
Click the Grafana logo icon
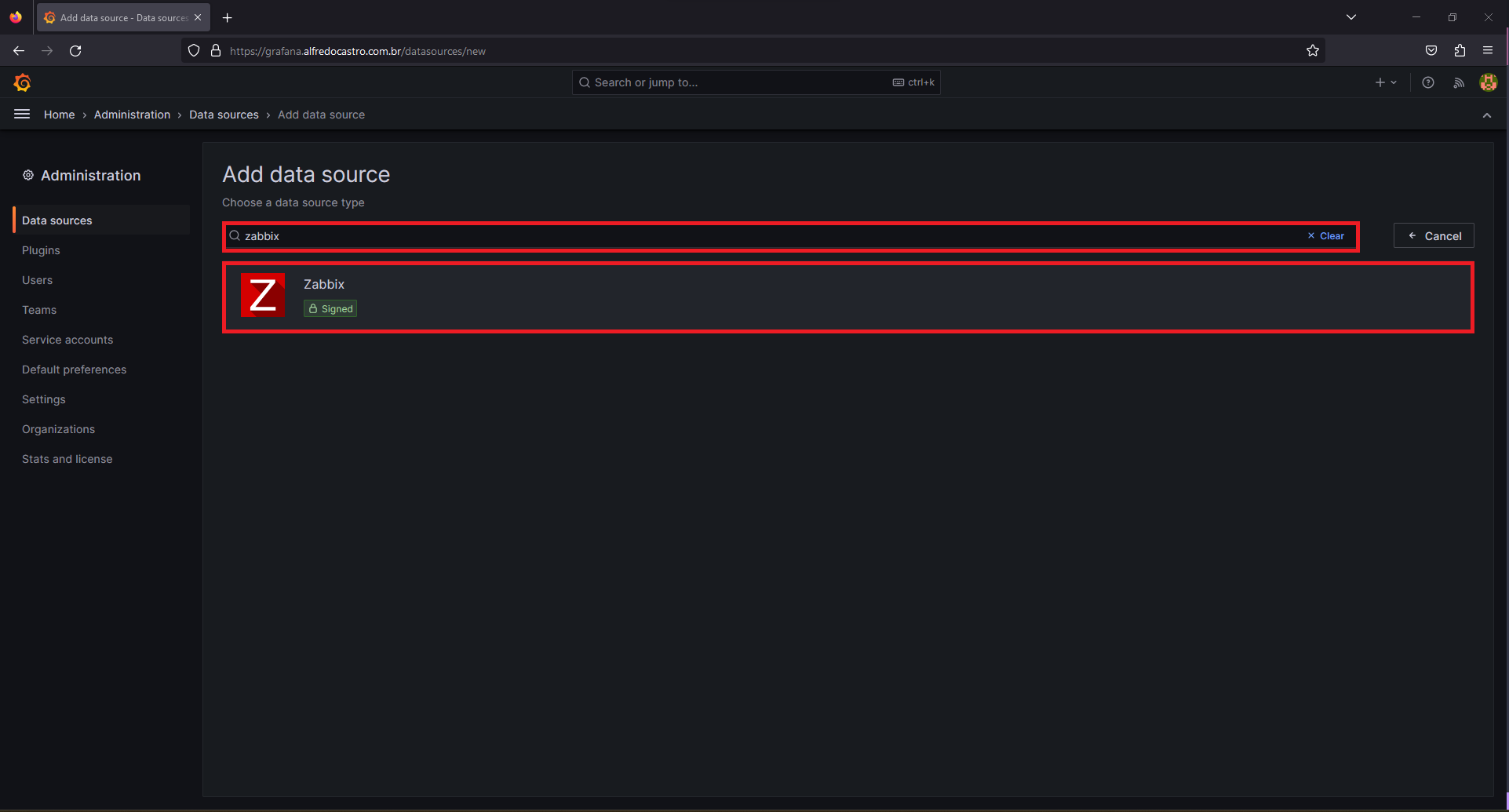tap(22, 82)
